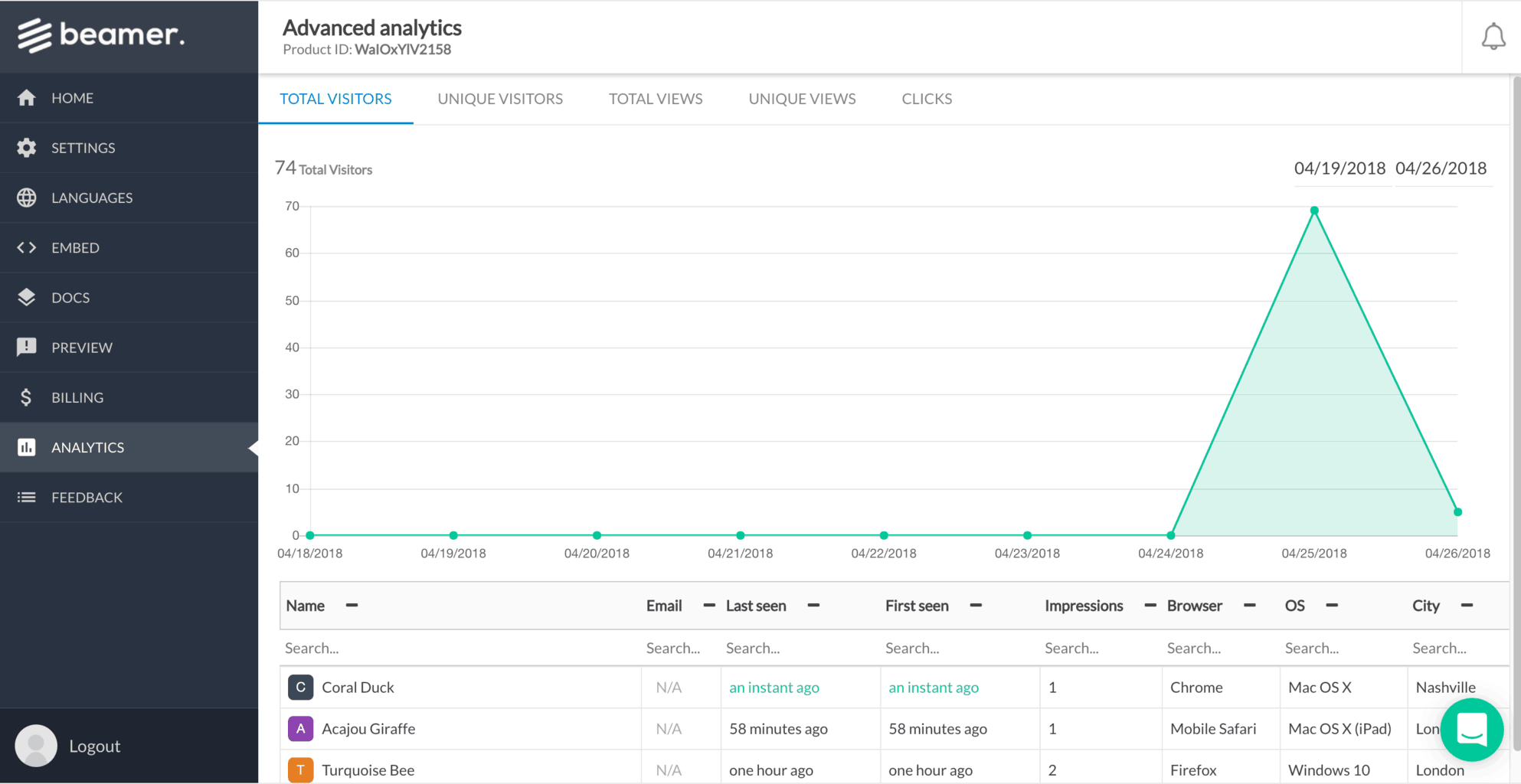Open Docs via the layers icon

pyautogui.click(x=27, y=297)
